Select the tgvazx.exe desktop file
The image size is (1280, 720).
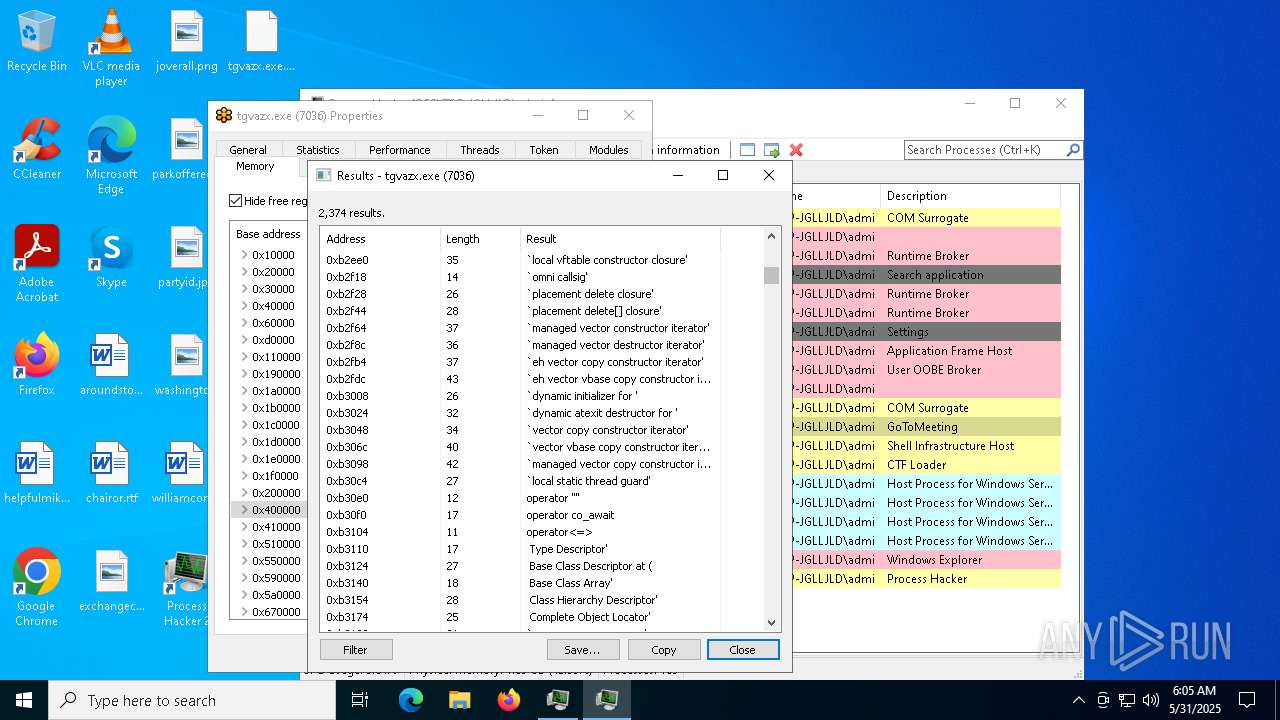pos(261,41)
